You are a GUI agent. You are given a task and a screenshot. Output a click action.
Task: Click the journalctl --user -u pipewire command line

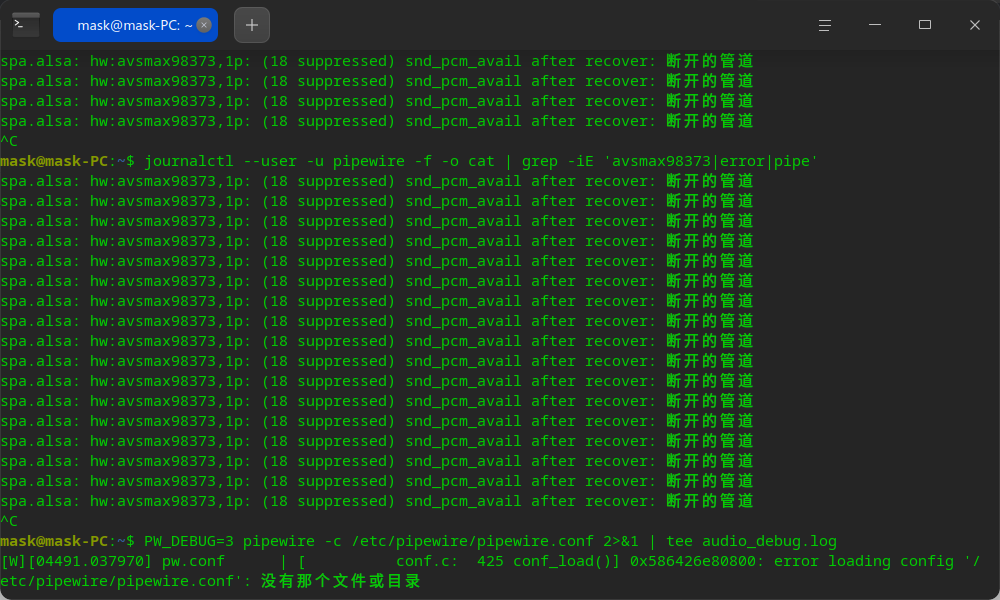coord(409,161)
